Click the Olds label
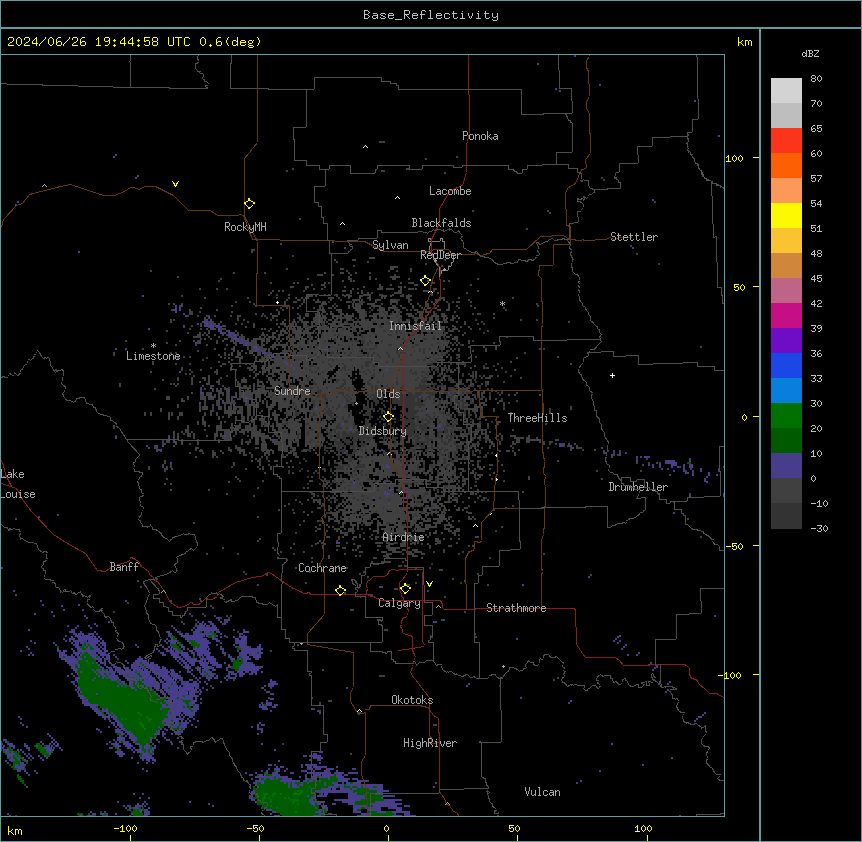Image resolution: width=862 pixels, height=842 pixels. pyautogui.click(x=388, y=394)
